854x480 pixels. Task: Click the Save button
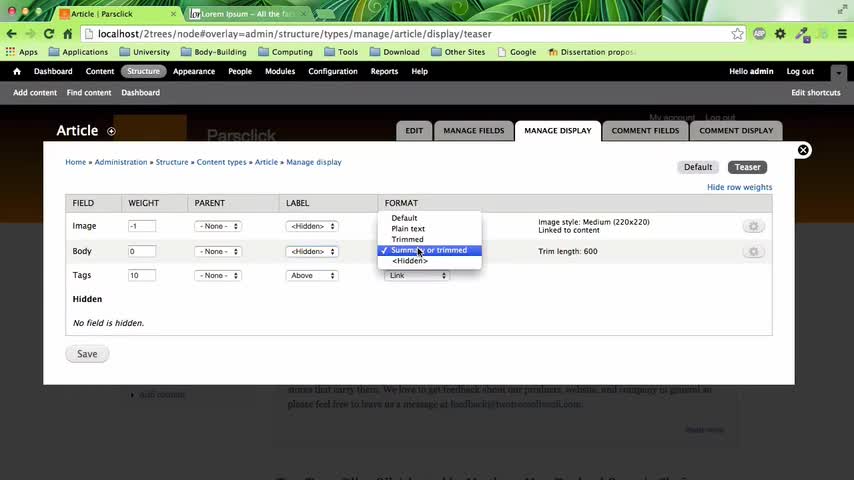pos(87,354)
